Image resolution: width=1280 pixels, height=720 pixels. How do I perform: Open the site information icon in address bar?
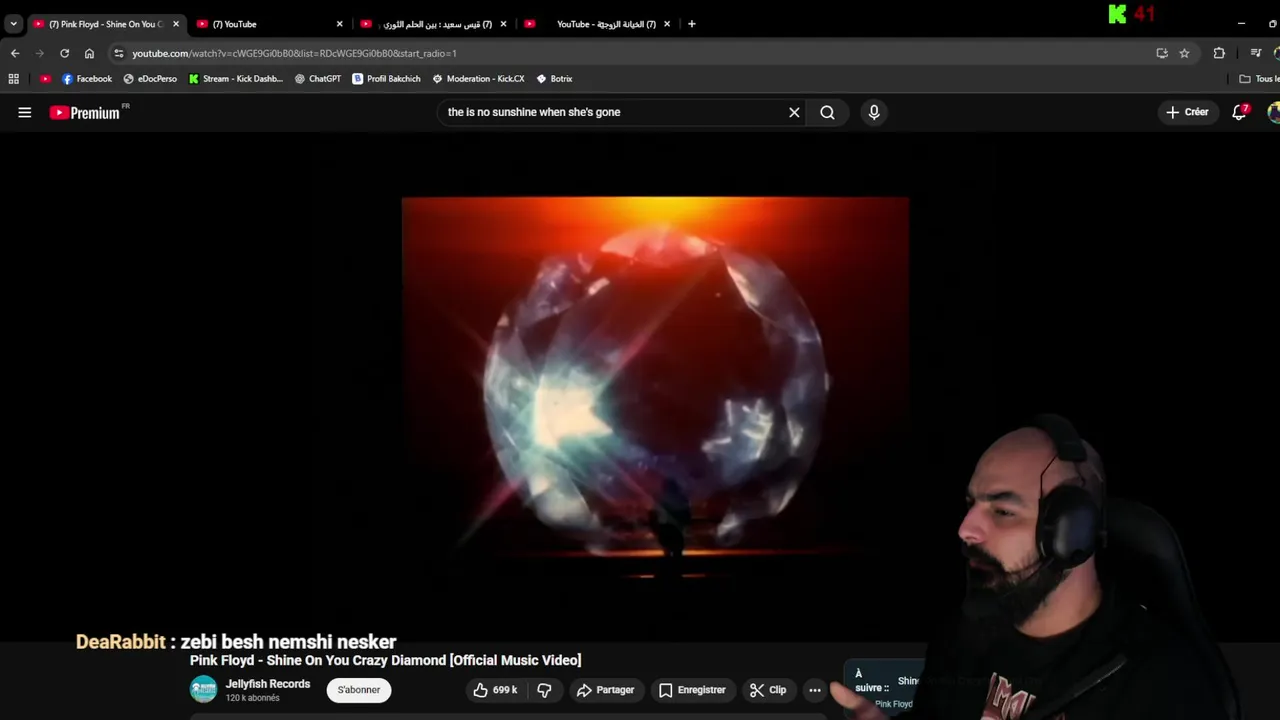coord(119,53)
